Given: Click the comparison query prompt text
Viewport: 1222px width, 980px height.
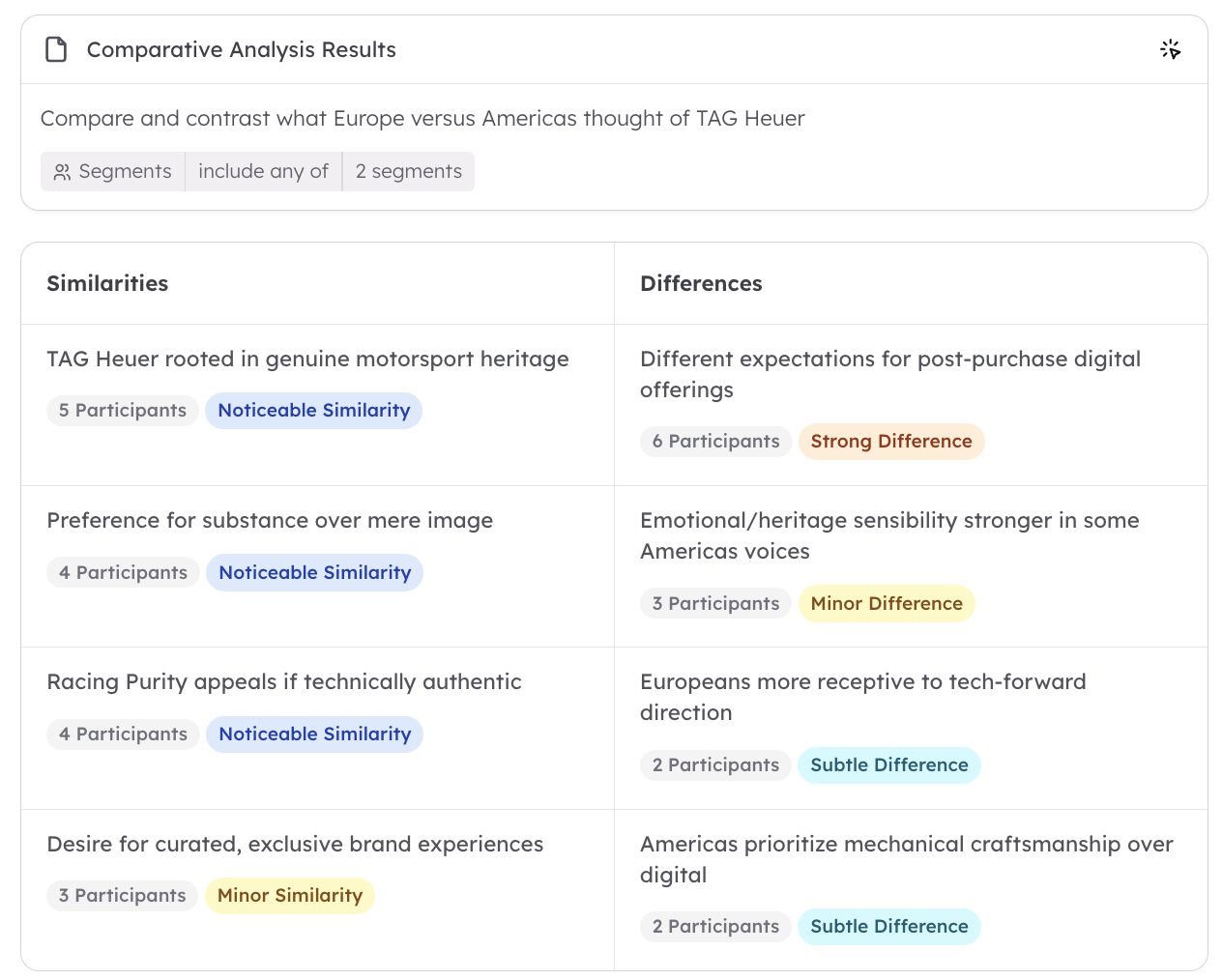Looking at the screenshot, I should coord(422,118).
